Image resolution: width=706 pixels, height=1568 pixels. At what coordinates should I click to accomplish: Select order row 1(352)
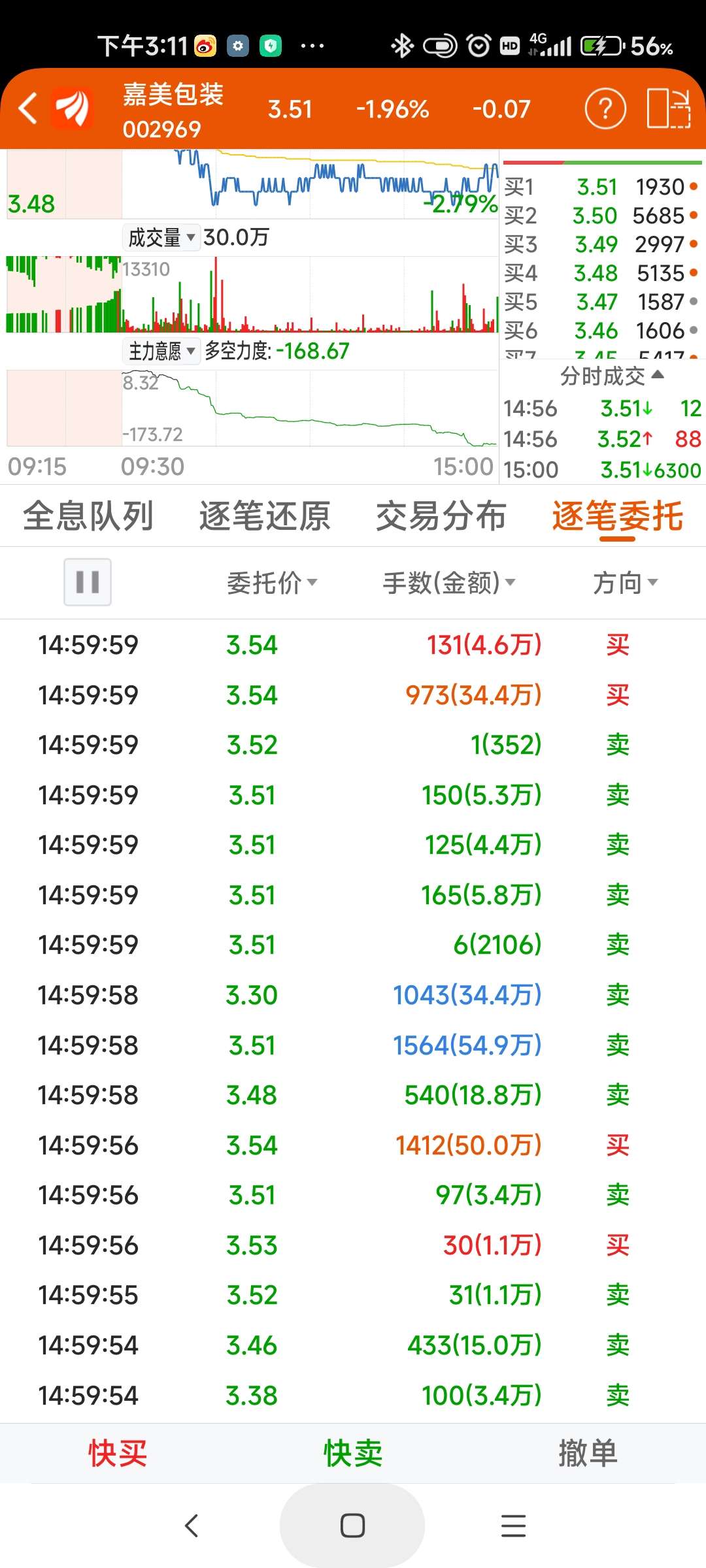(353, 745)
